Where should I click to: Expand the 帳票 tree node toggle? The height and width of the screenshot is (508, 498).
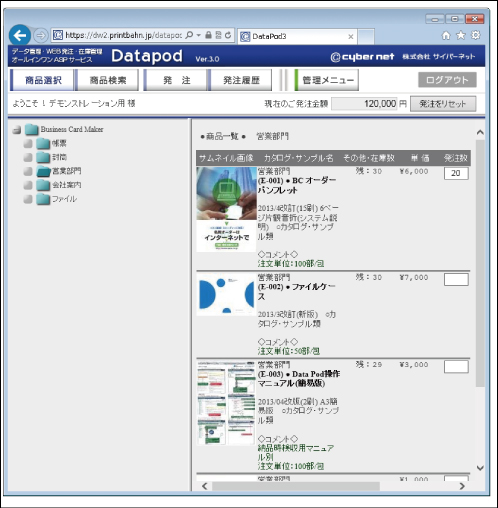[x=28, y=144]
